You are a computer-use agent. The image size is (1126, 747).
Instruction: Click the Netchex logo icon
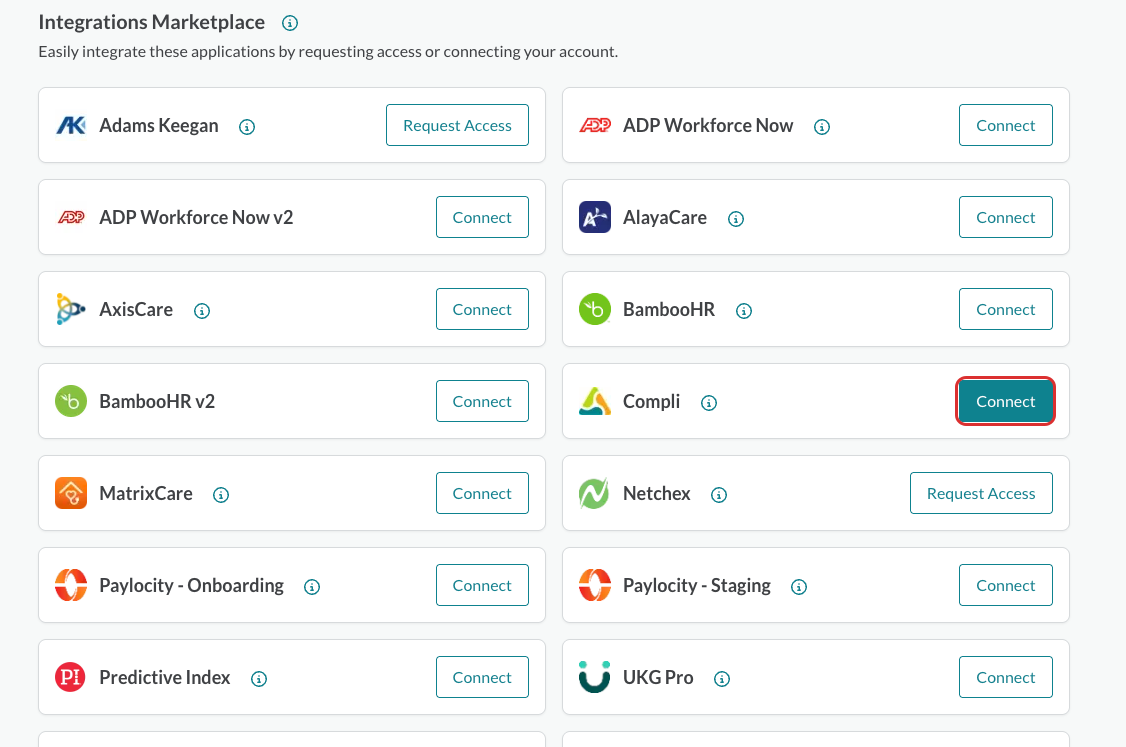point(595,493)
